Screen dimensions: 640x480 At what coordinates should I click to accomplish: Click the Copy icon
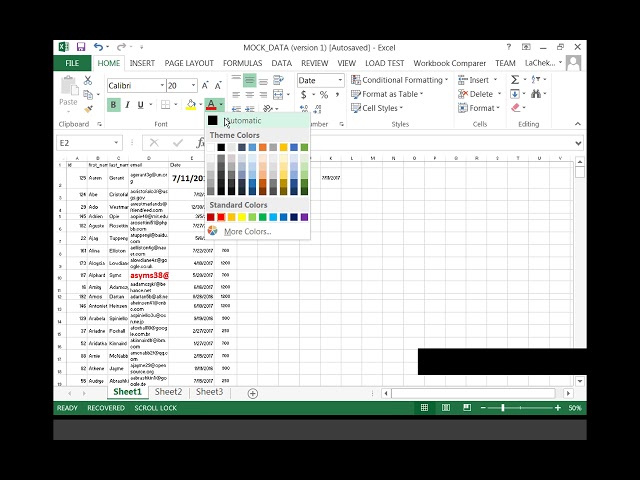(x=88, y=95)
